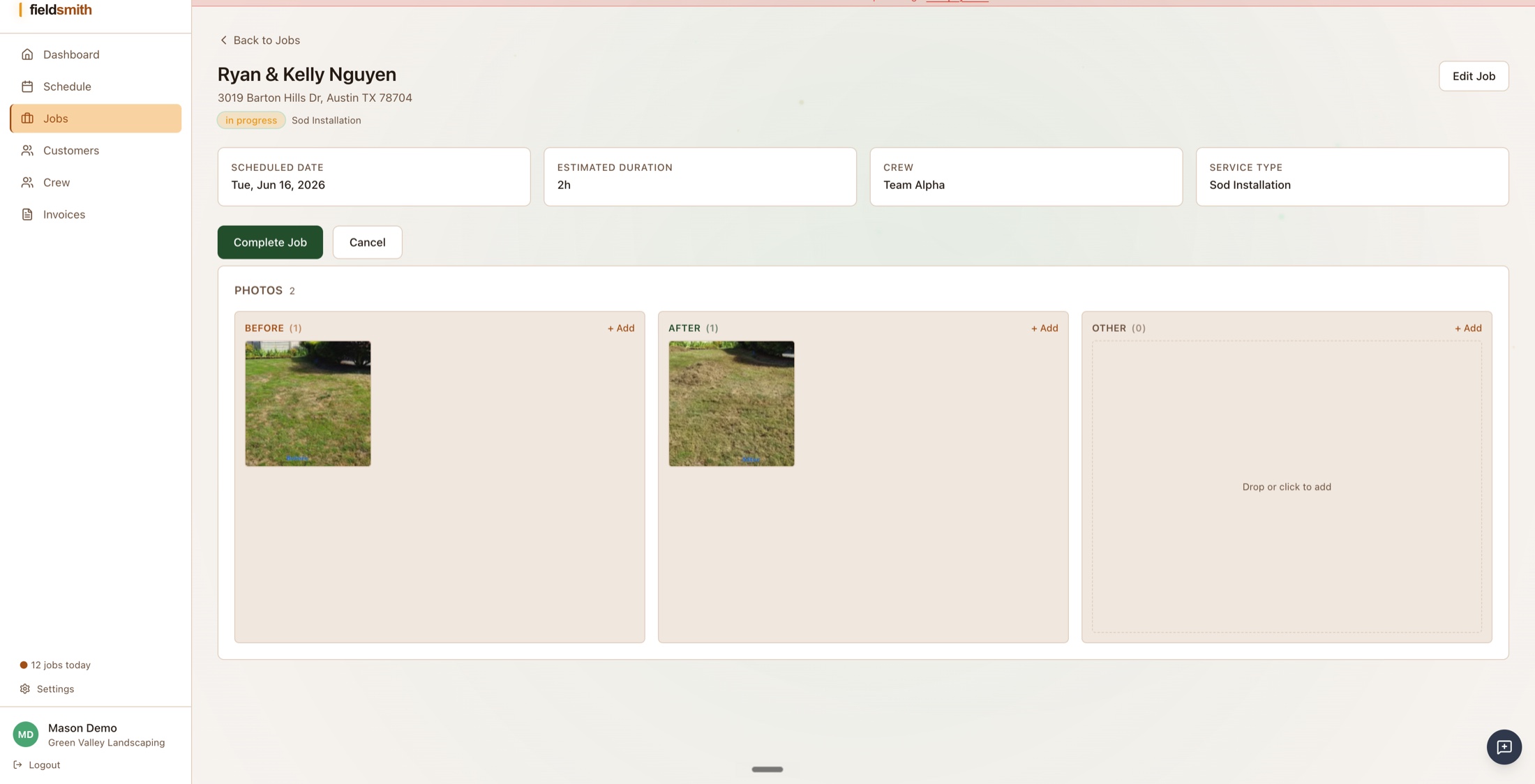Click Back to Jobs link
The image size is (1535, 784).
pyautogui.click(x=260, y=40)
